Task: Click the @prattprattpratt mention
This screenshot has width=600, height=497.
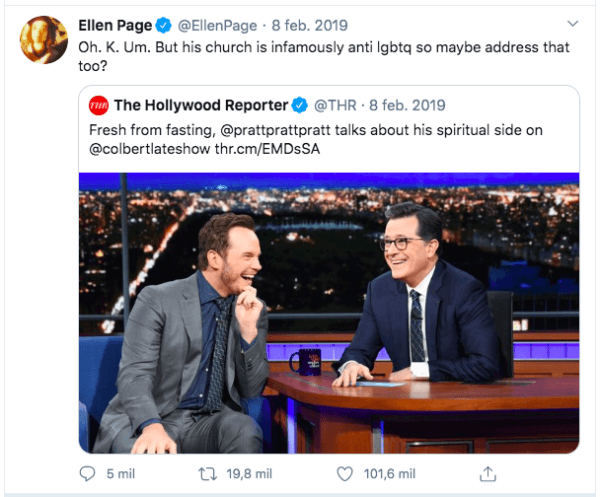Action: tap(275, 130)
